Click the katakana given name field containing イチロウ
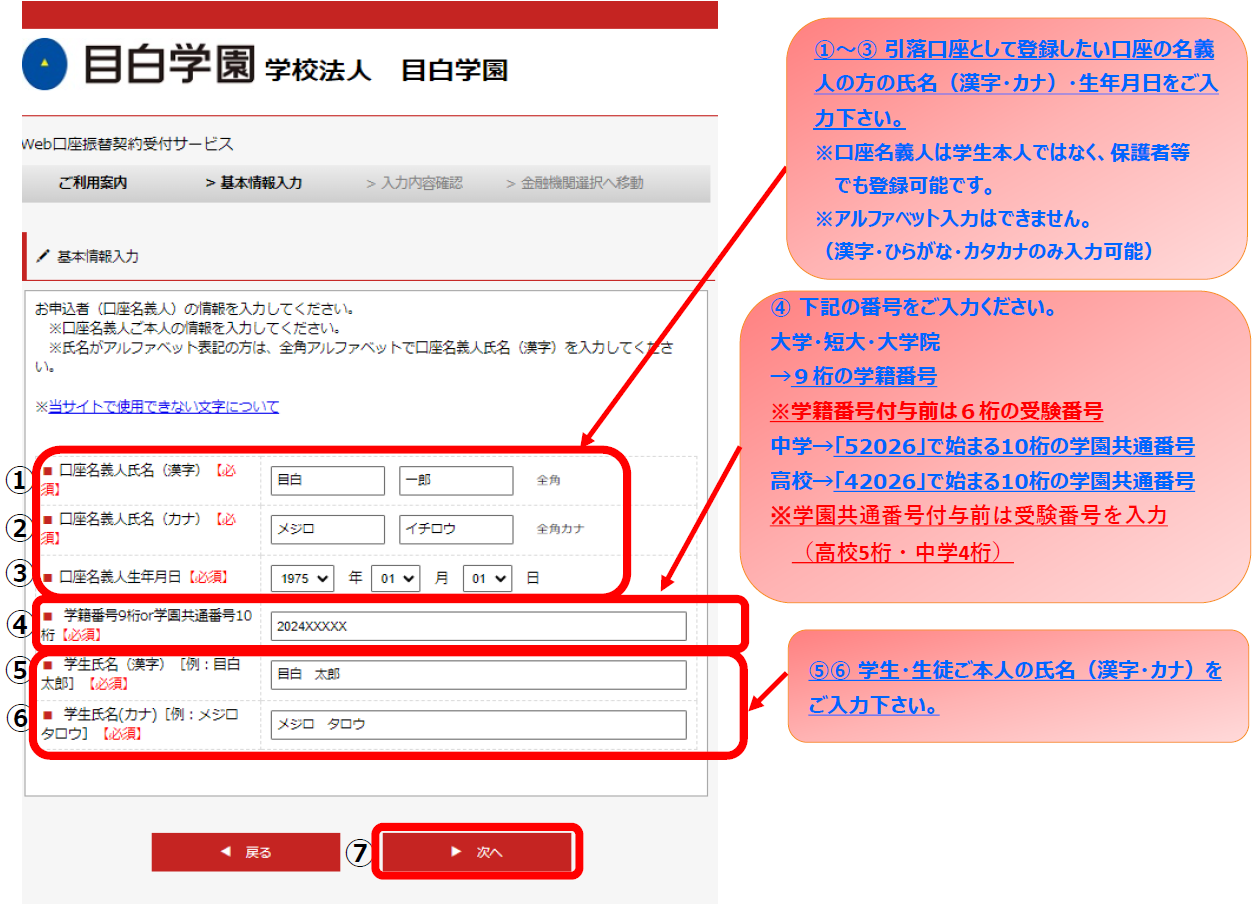1260x909 pixels. [456, 529]
